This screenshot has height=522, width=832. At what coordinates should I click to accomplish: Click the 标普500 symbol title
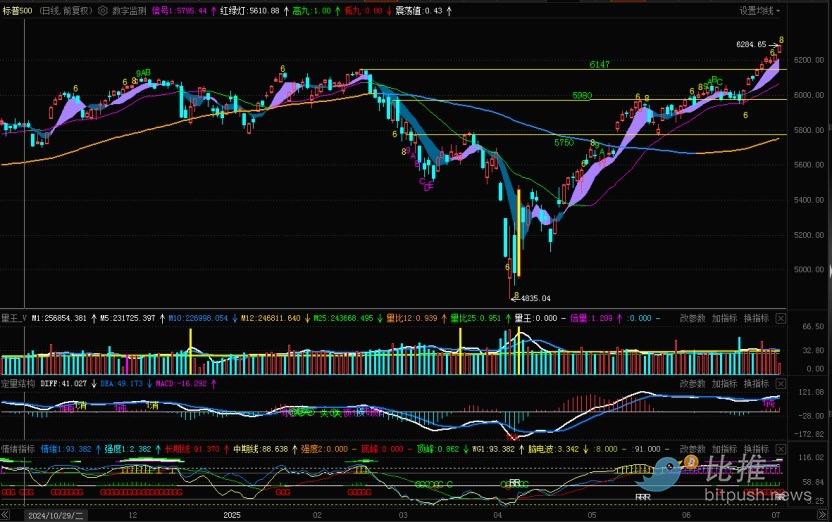(17, 10)
